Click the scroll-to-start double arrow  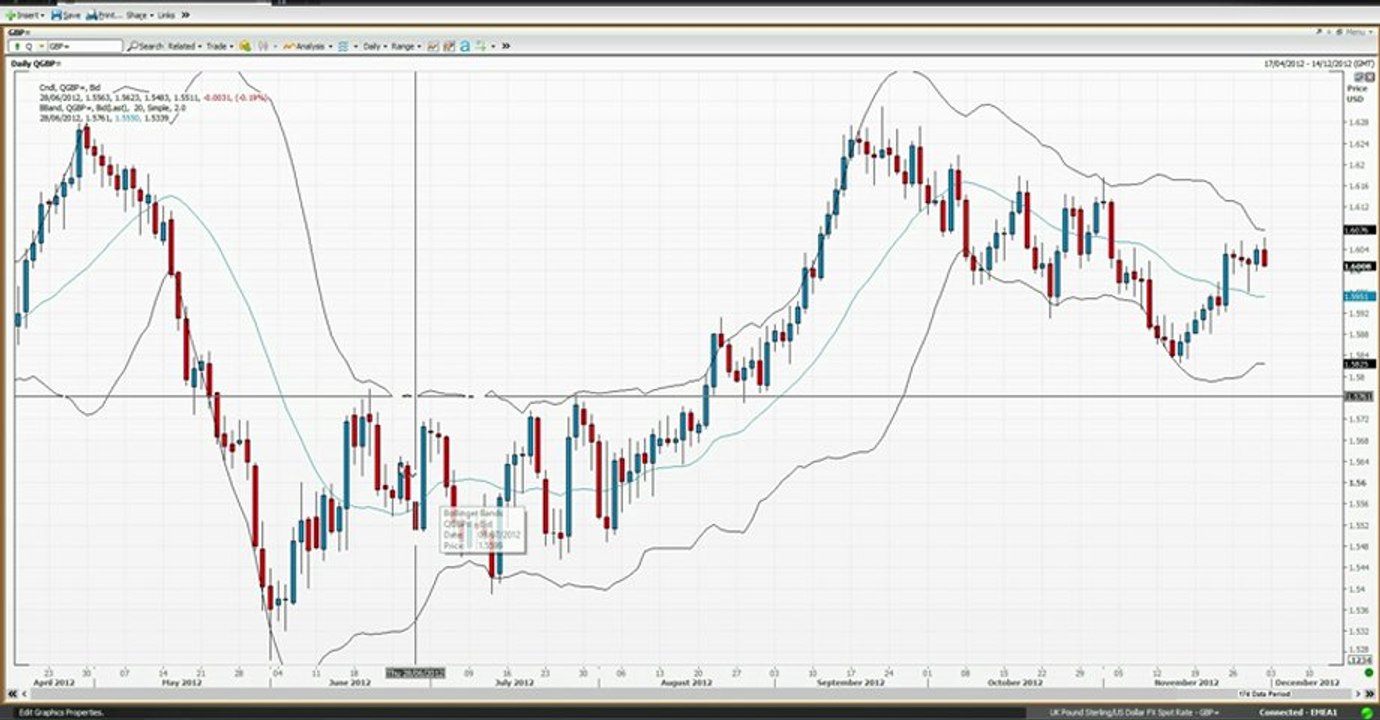(x=13, y=694)
